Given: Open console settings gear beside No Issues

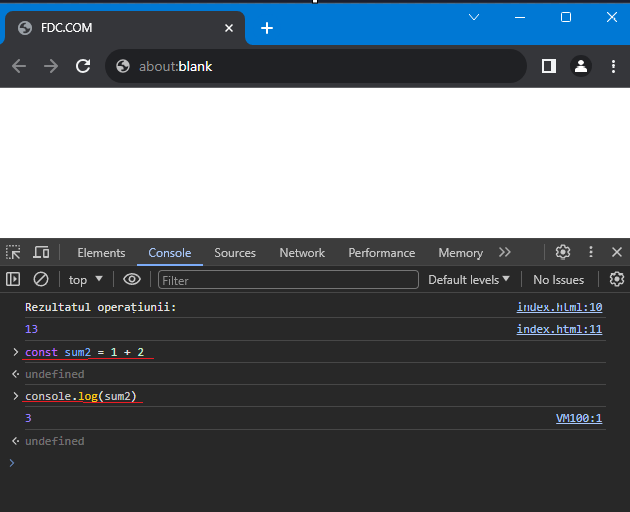Looking at the screenshot, I should (617, 279).
